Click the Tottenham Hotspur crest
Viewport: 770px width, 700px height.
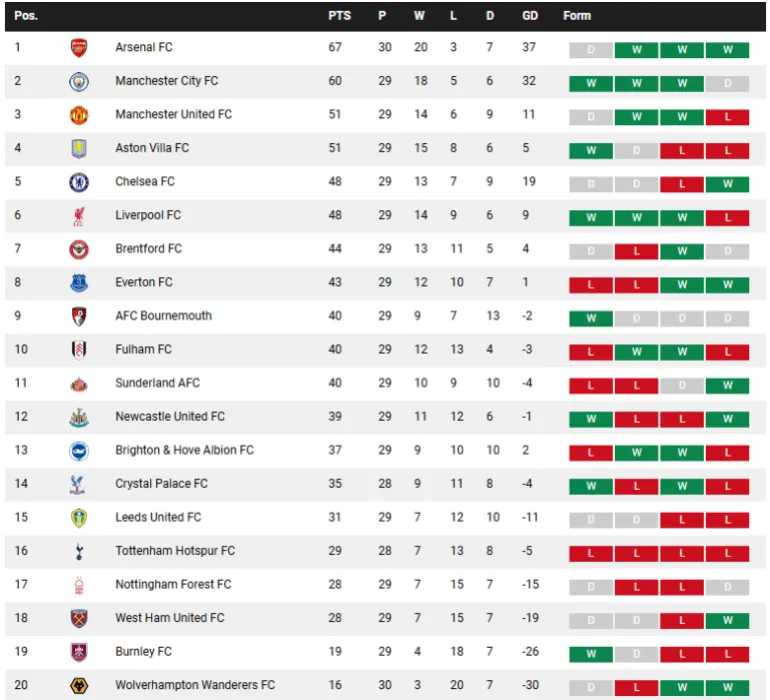[x=79, y=551]
